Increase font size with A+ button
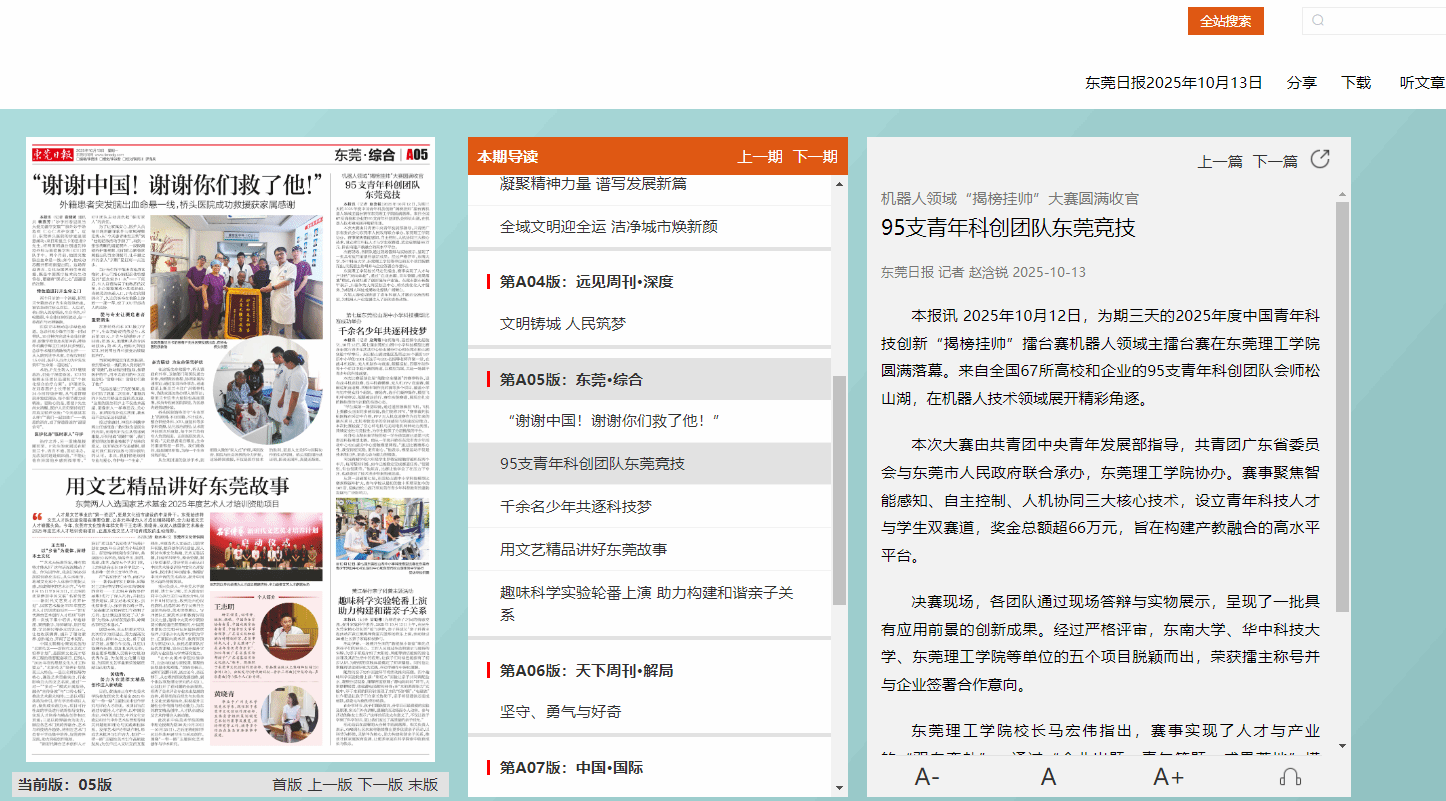1446x801 pixels. [1168, 777]
